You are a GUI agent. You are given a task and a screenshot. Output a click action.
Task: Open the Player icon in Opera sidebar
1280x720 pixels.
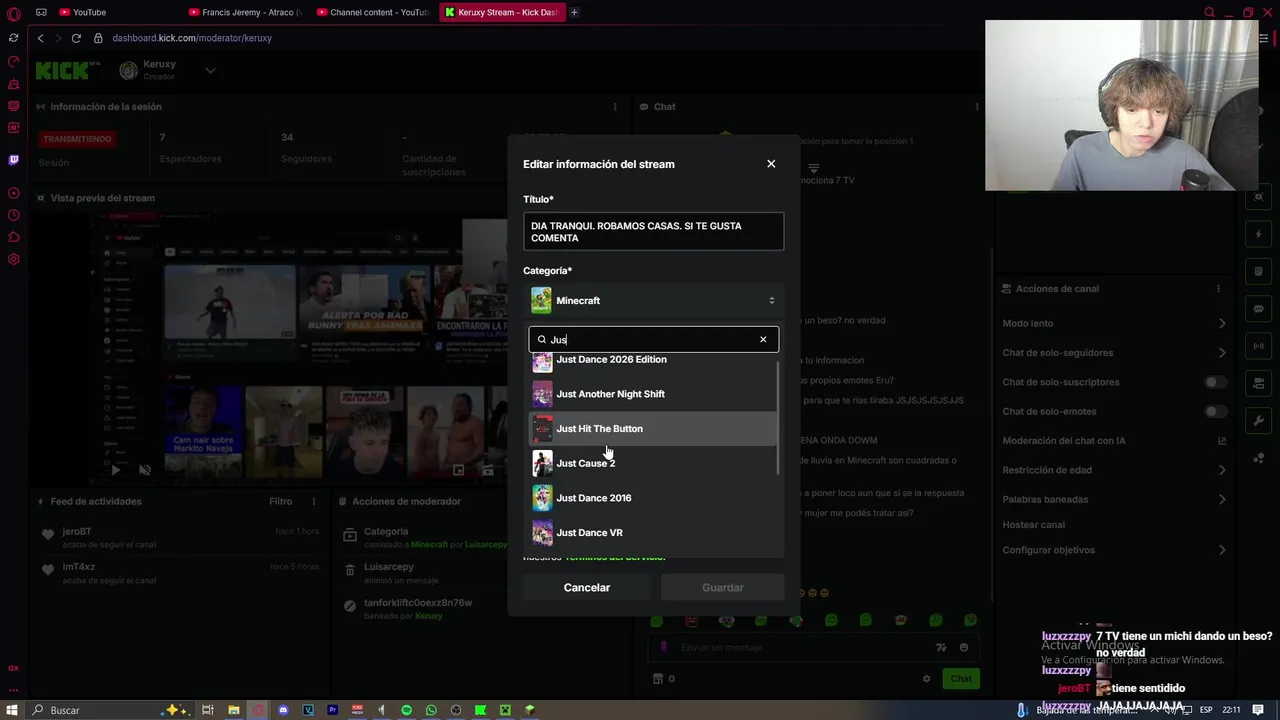(x=13, y=193)
